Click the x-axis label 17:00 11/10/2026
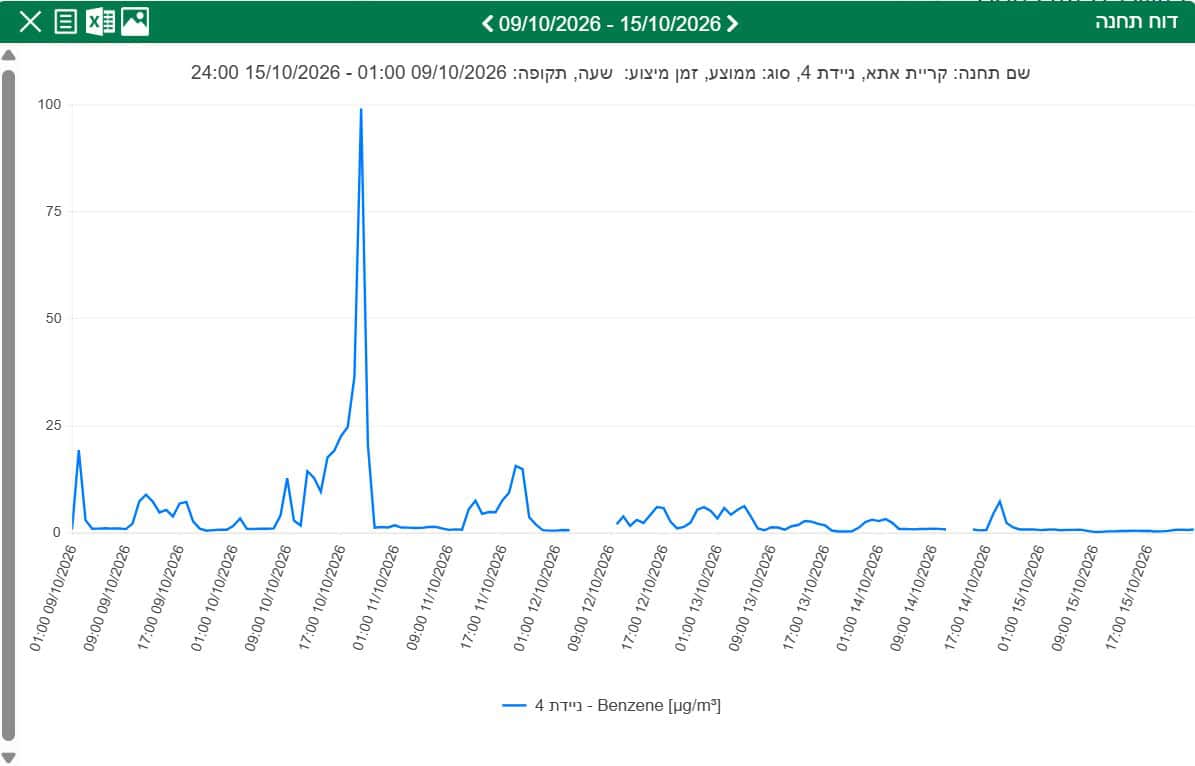This screenshot has width=1195, height=766. click(x=483, y=598)
